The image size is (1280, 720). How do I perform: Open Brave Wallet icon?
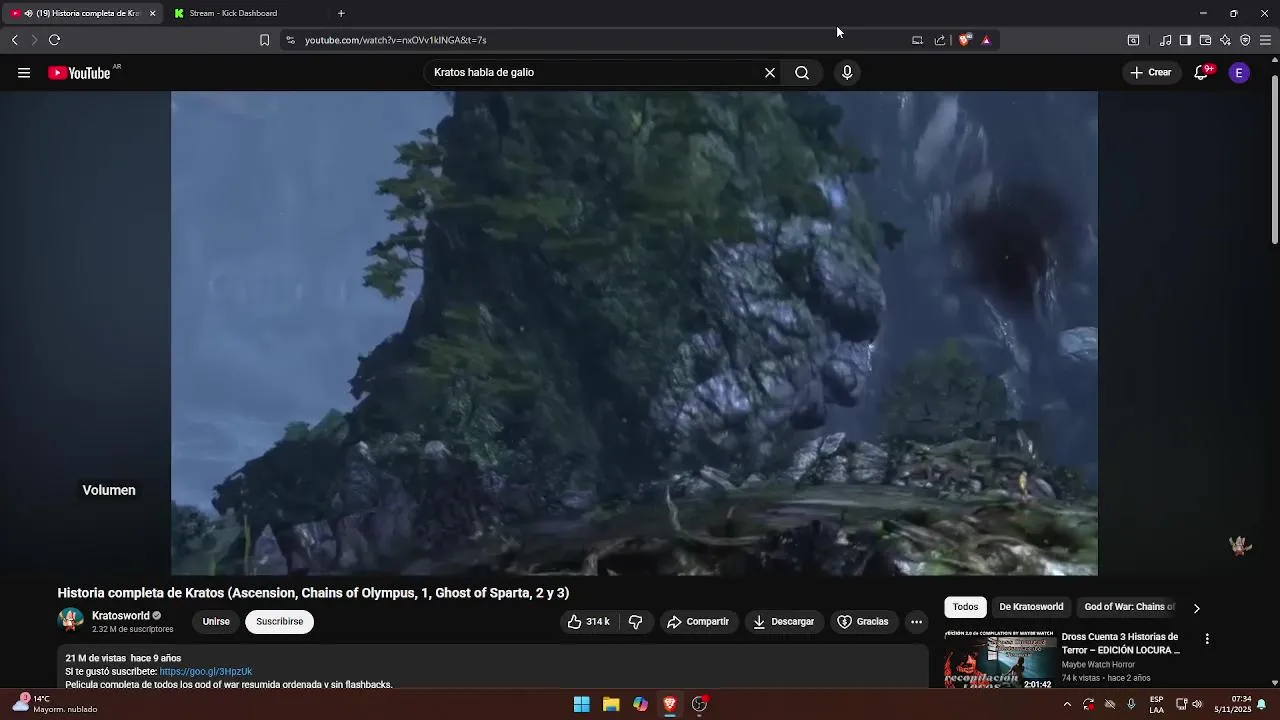click(1205, 40)
